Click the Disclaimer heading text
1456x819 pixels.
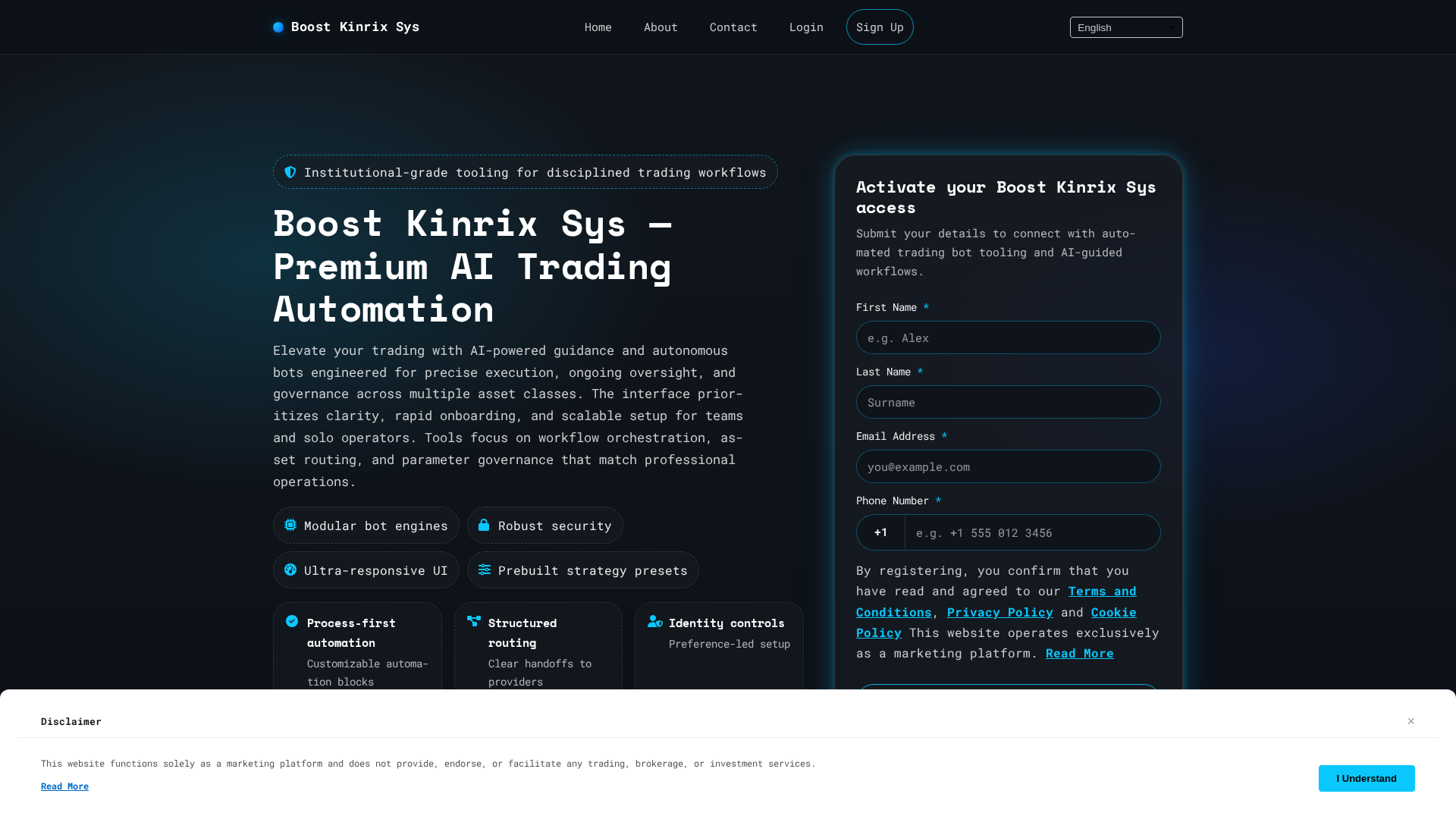point(71,721)
